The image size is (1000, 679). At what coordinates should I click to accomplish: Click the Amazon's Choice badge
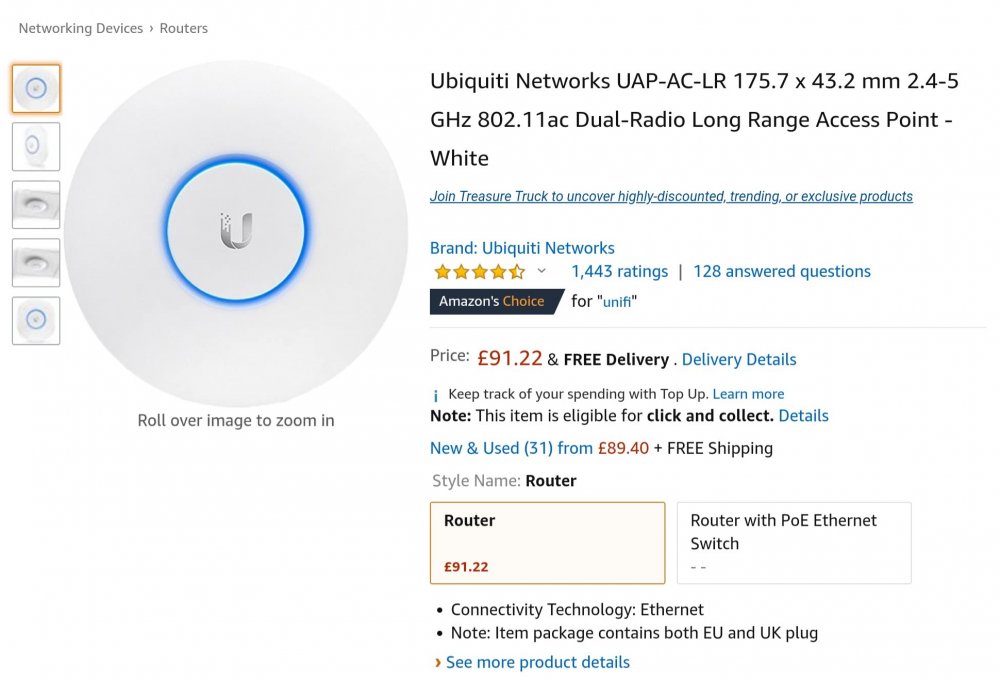click(x=496, y=302)
